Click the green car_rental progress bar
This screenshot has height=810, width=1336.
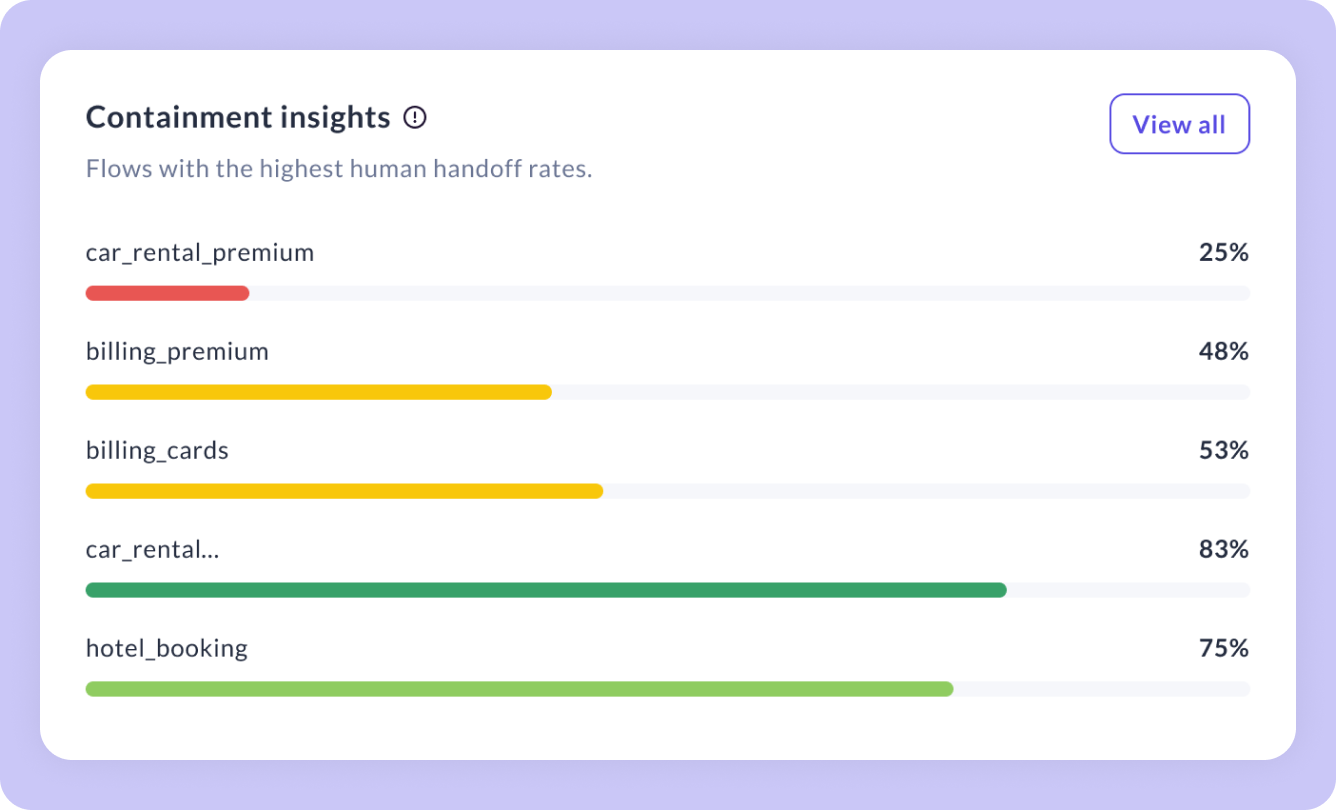coord(545,590)
